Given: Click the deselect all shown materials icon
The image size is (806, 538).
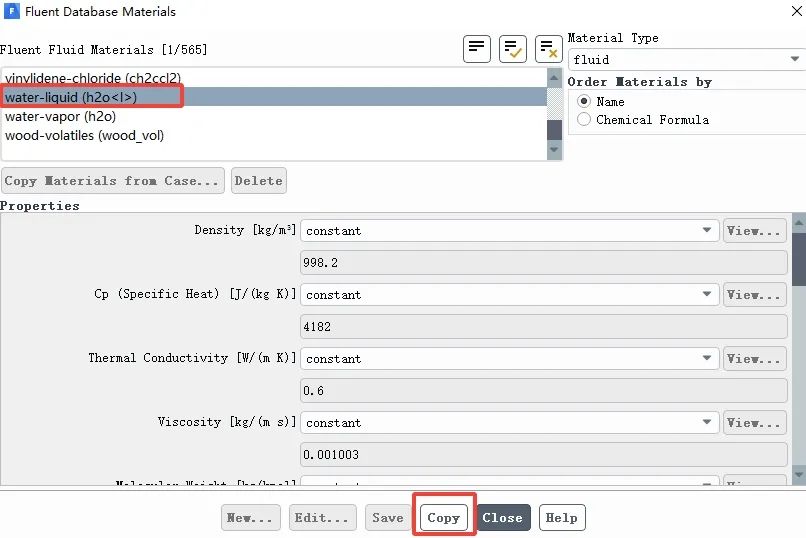Looking at the screenshot, I should tap(548, 48).
